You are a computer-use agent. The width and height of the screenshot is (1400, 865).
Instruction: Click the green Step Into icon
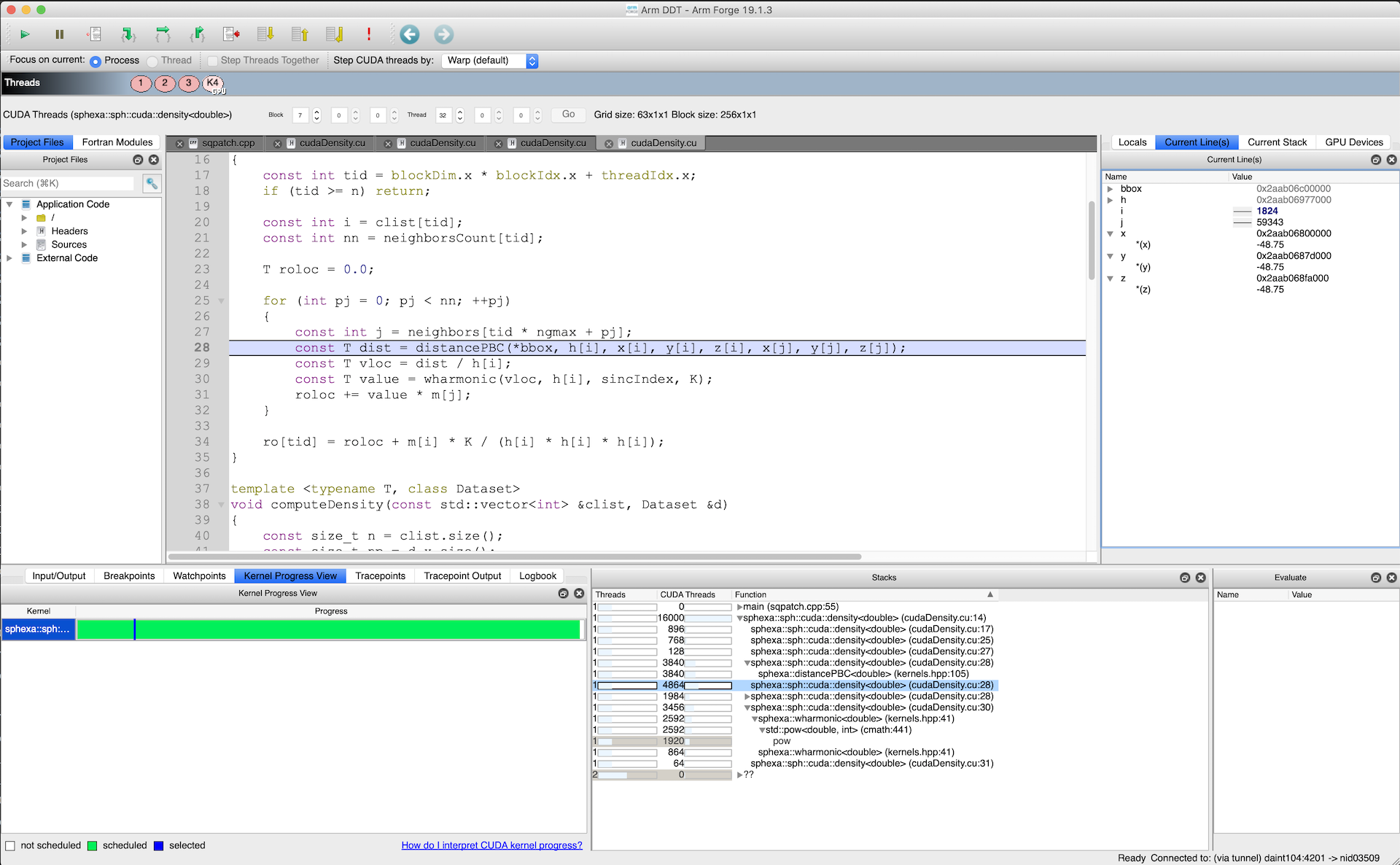pyautogui.click(x=128, y=34)
